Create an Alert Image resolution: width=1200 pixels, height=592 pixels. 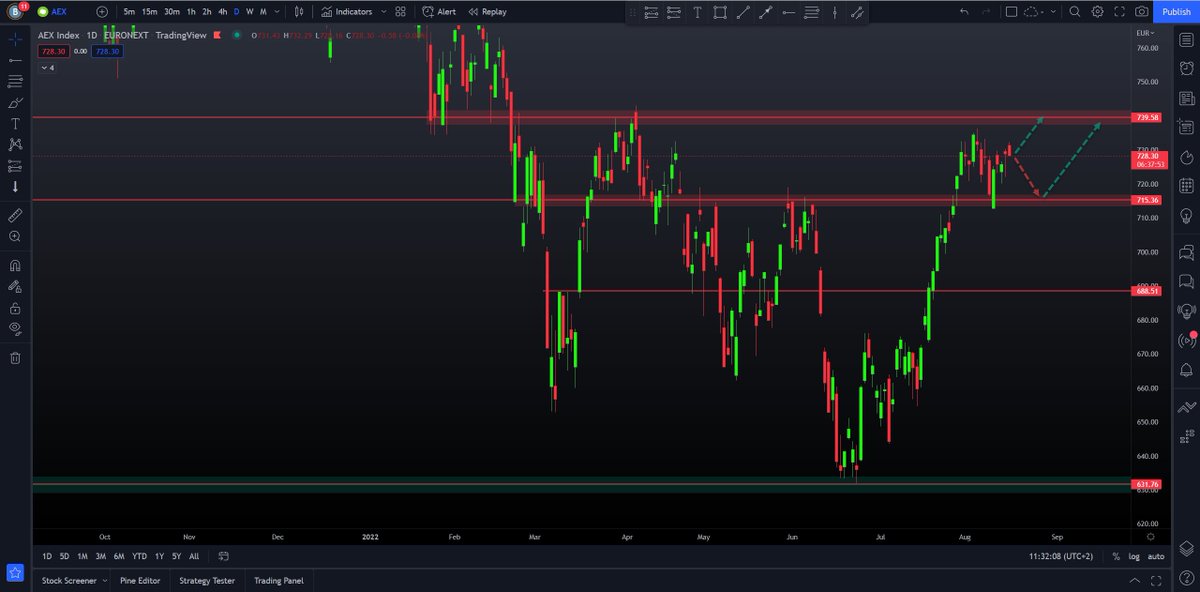(439, 12)
